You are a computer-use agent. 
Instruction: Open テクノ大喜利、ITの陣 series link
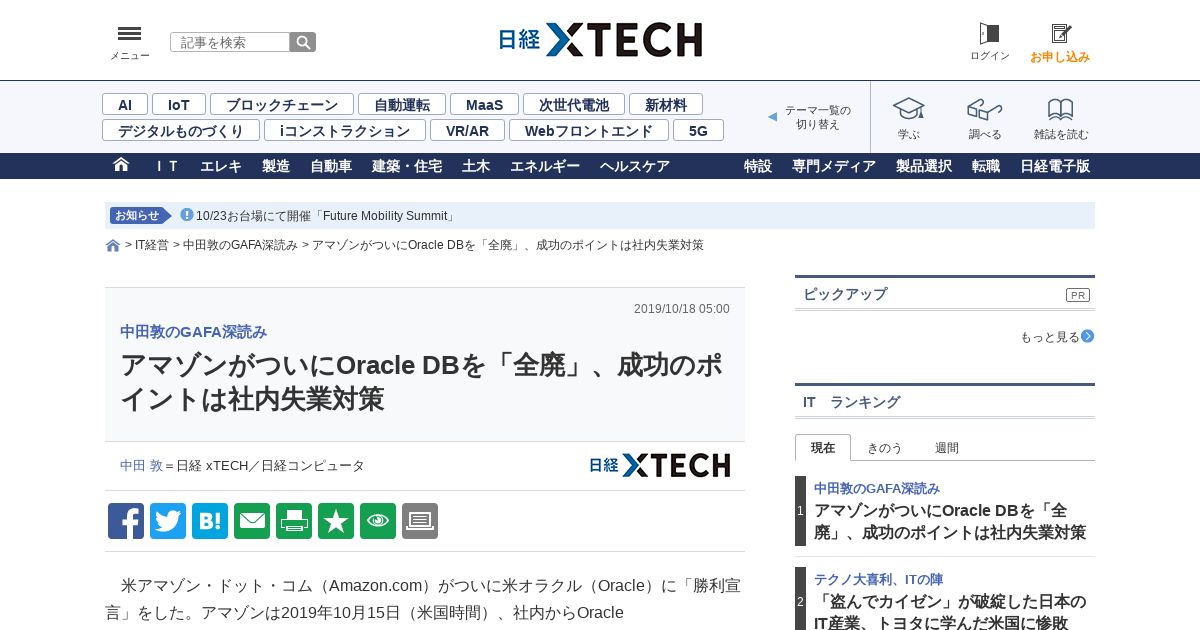pos(878,580)
